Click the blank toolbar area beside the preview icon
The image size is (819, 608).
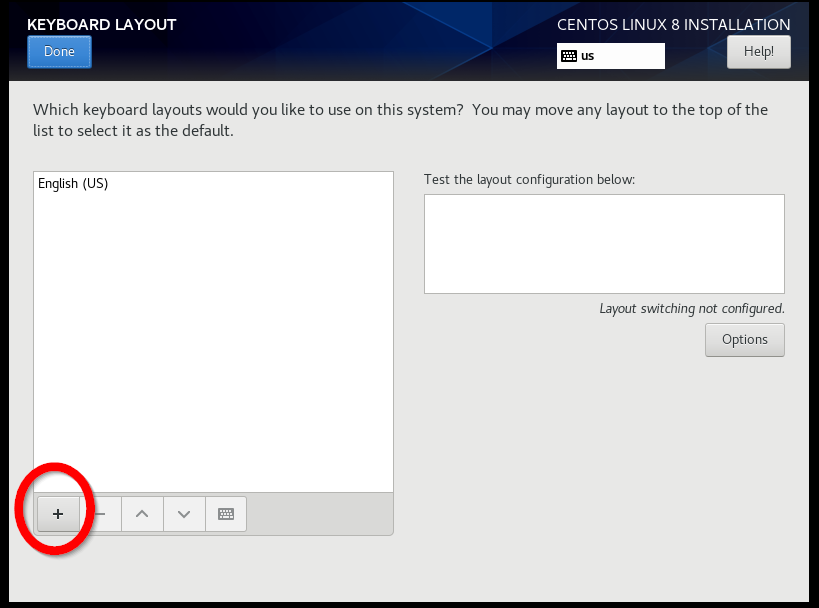pyautogui.click(x=320, y=514)
